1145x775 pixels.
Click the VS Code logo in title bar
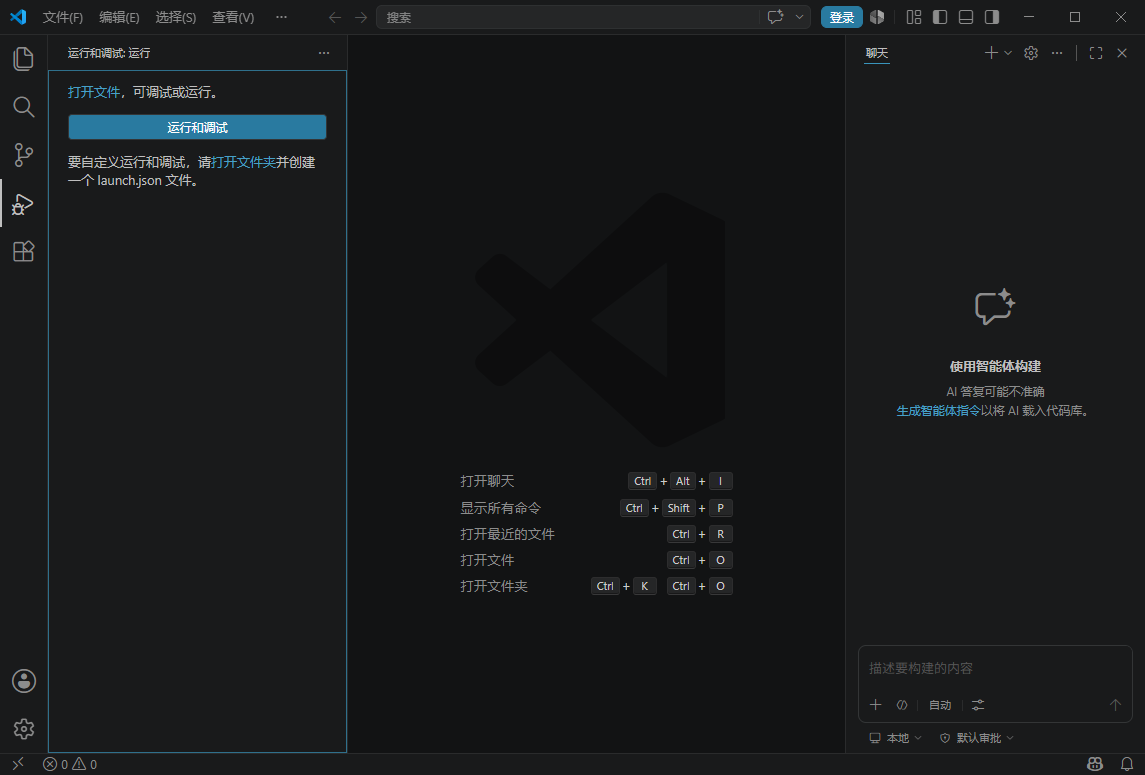coord(18,17)
